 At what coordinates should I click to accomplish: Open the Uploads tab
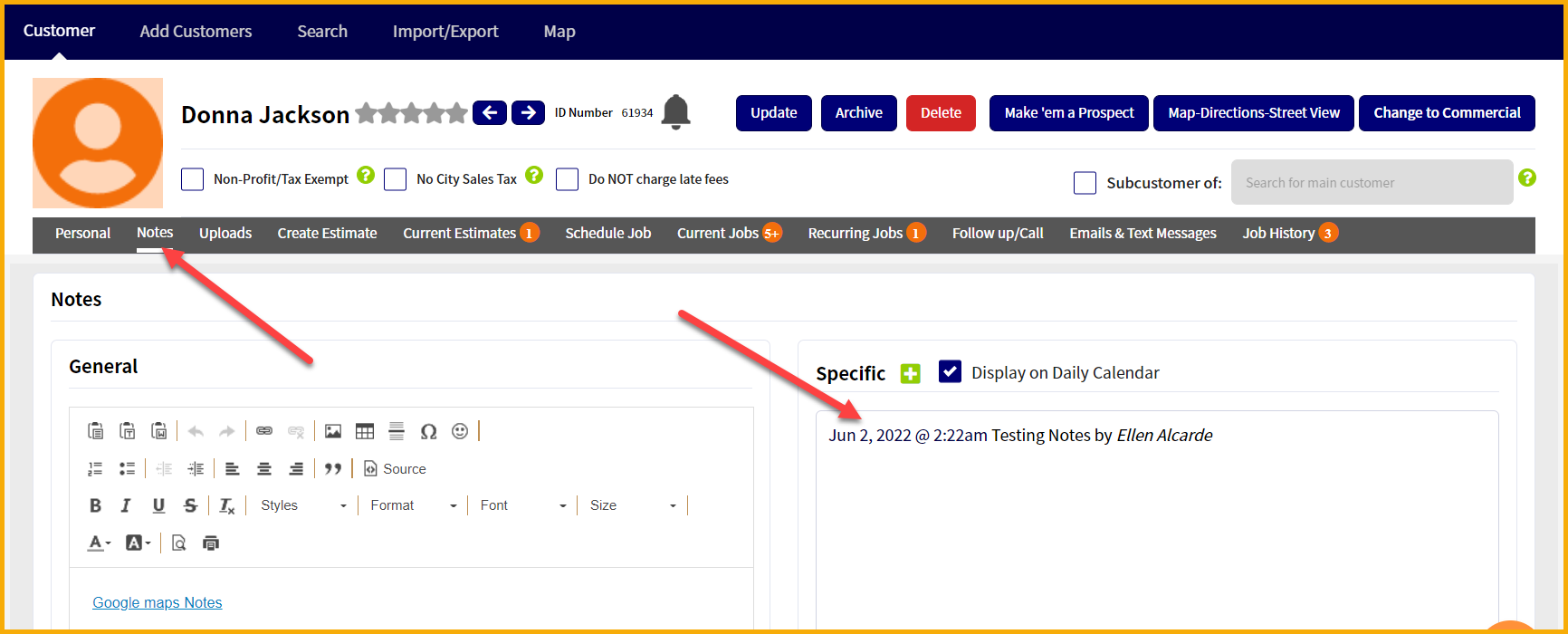(x=225, y=233)
